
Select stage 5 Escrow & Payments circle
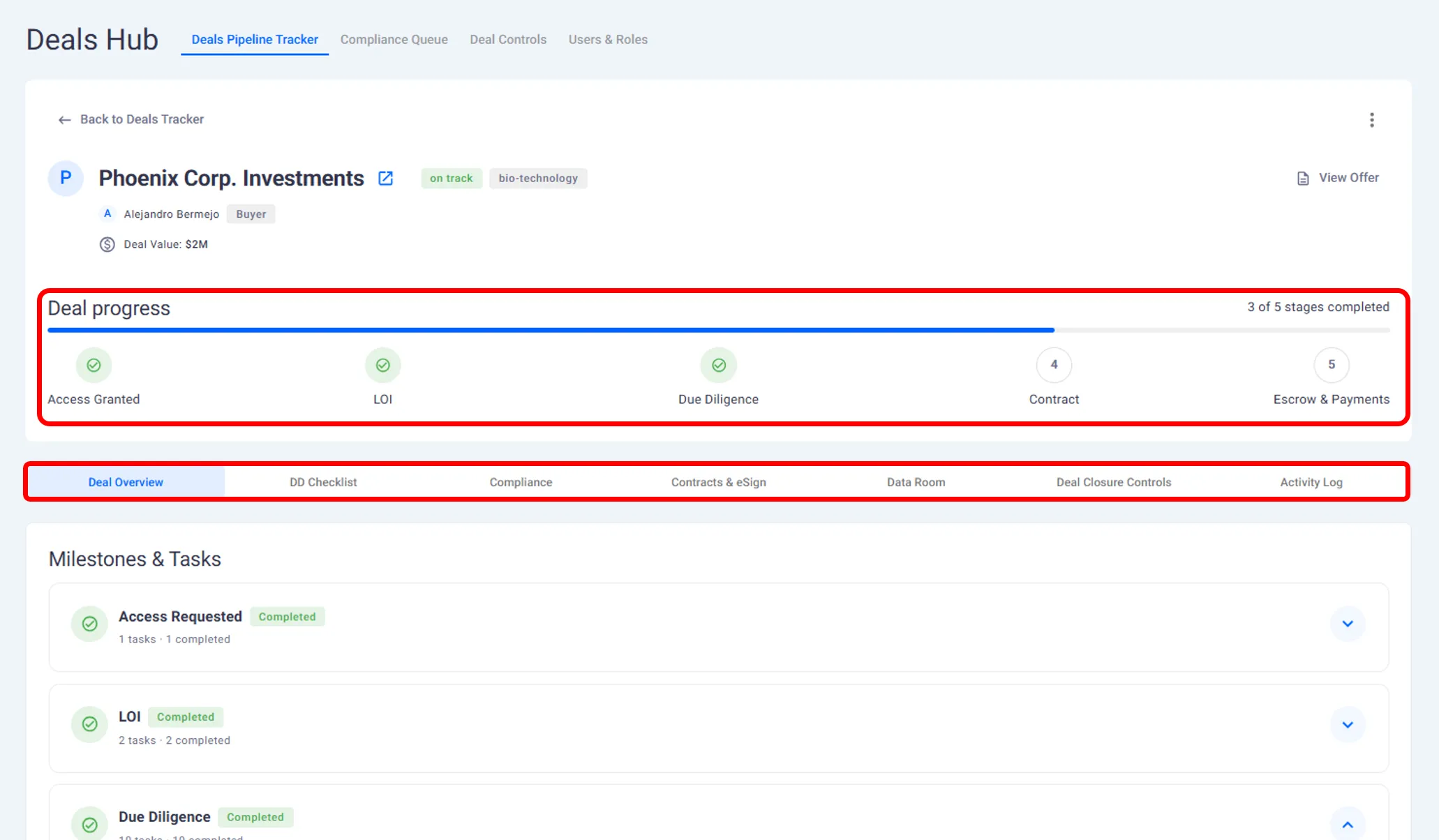click(x=1331, y=365)
